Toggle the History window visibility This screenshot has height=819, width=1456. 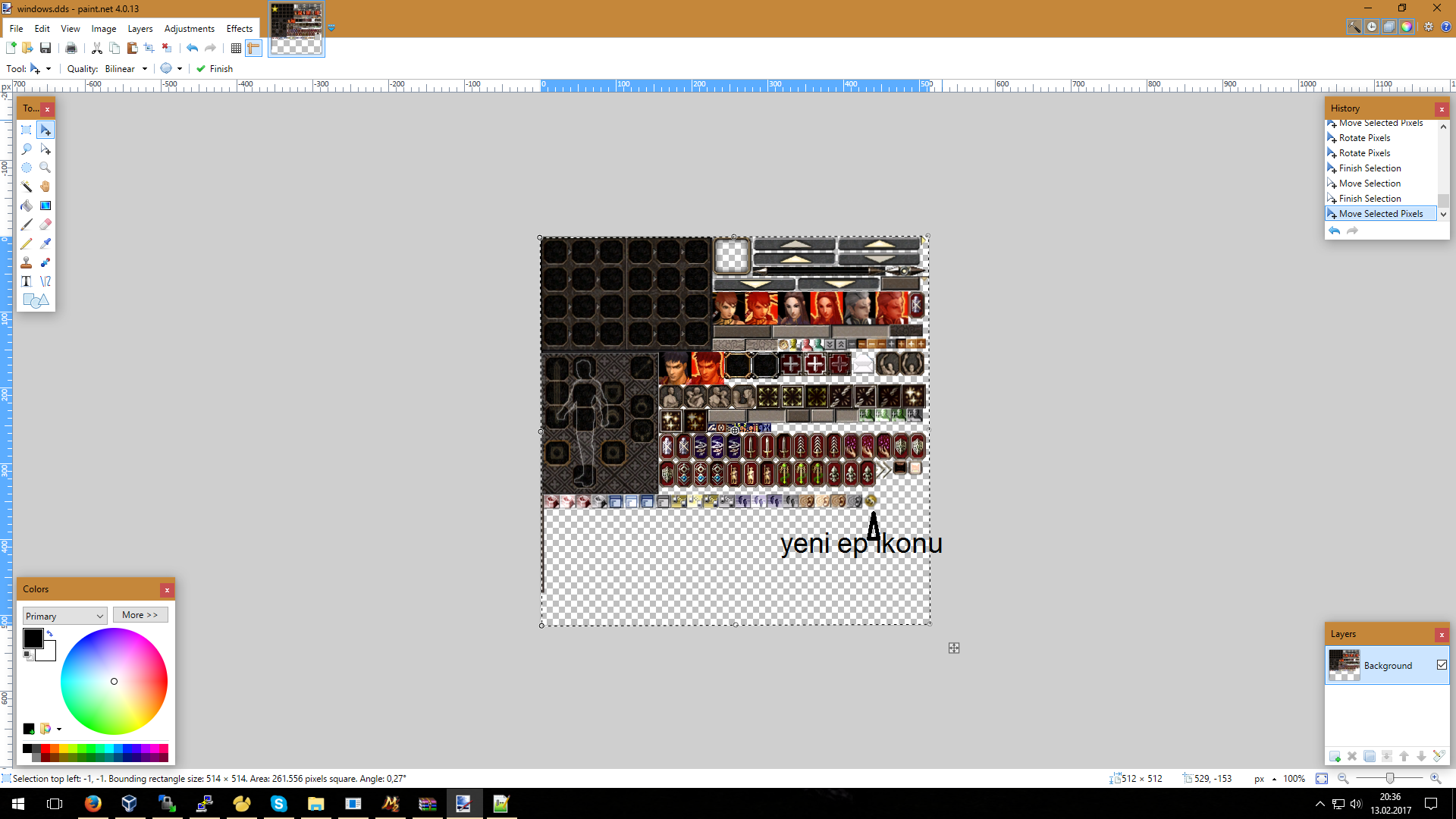click(x=1372, y=27)
